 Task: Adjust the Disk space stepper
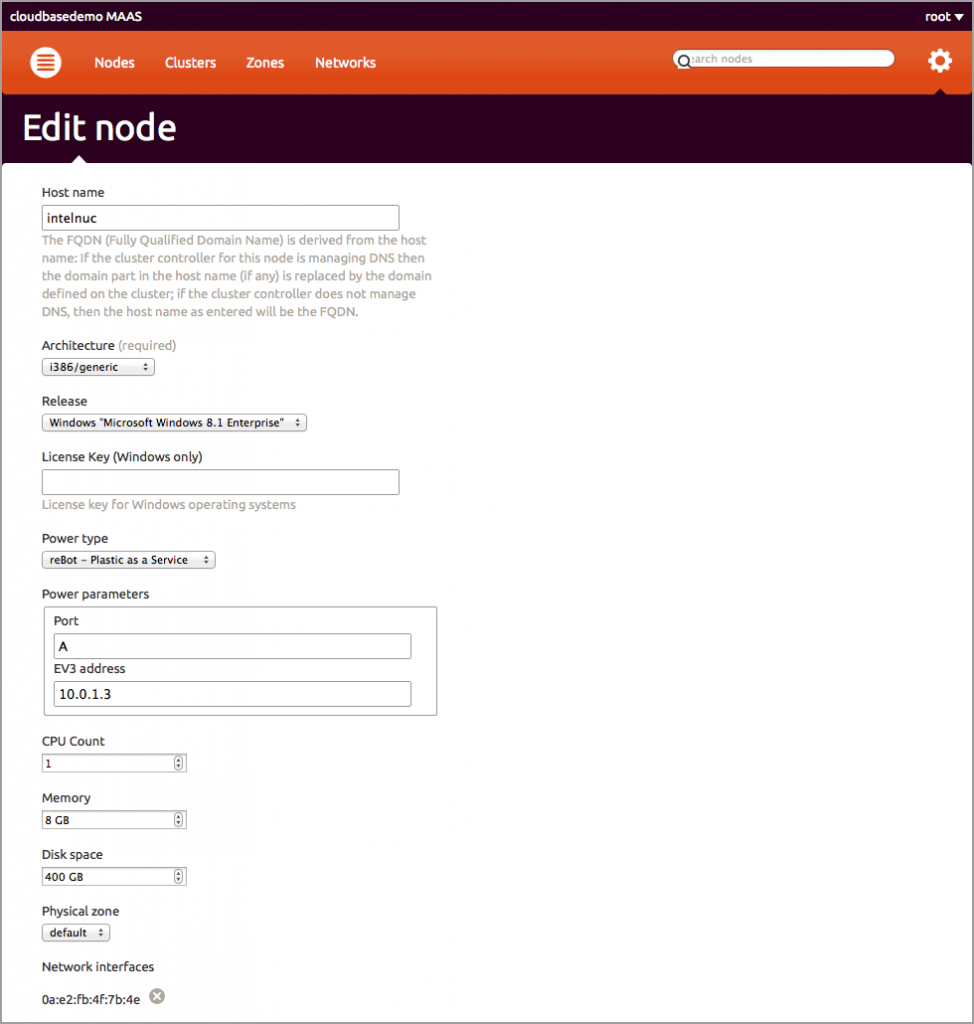179,877
